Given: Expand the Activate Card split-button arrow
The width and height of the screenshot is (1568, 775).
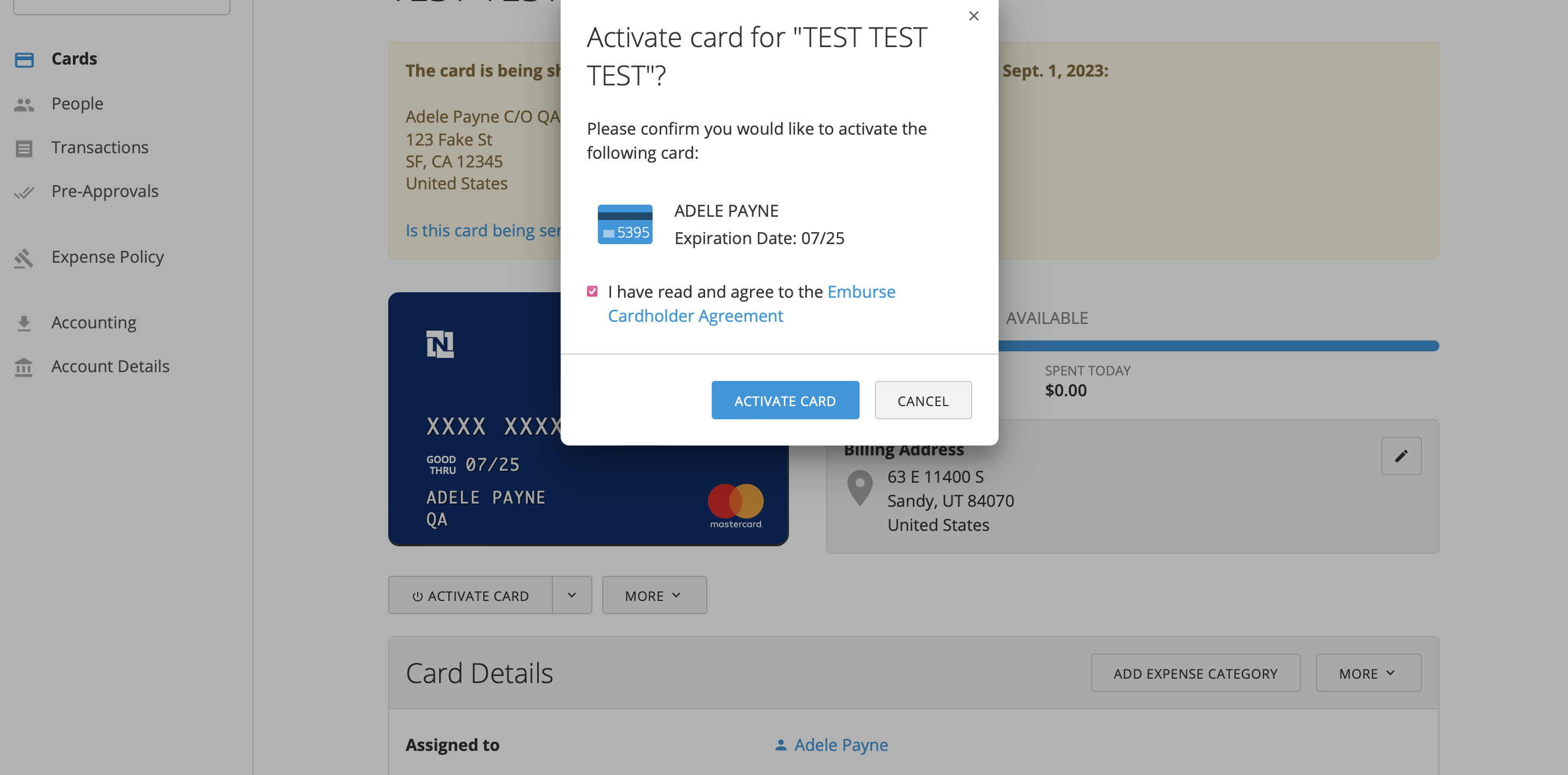Looking at the screenshot, I should (572, 595).
